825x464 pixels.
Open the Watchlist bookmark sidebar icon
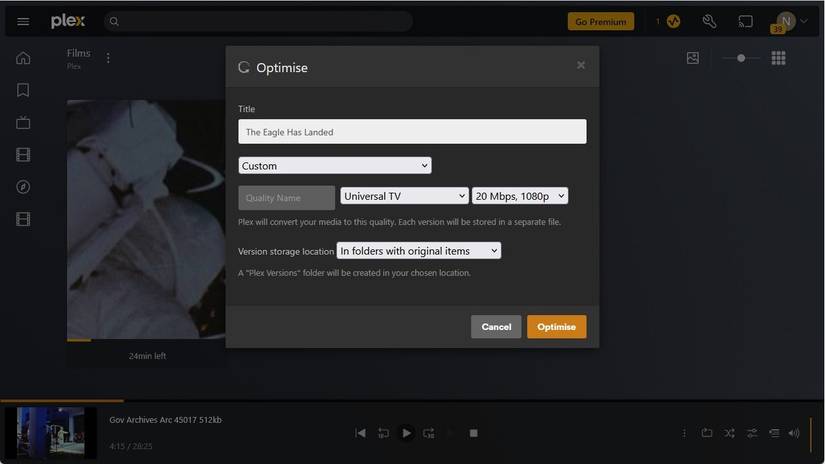pyautogui.click(x=23, y=90)
